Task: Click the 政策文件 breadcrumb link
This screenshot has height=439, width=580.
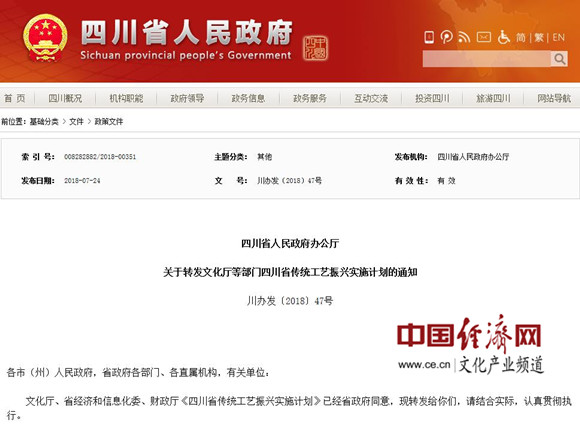Action: pyautogui.click(x=109, y=121)
